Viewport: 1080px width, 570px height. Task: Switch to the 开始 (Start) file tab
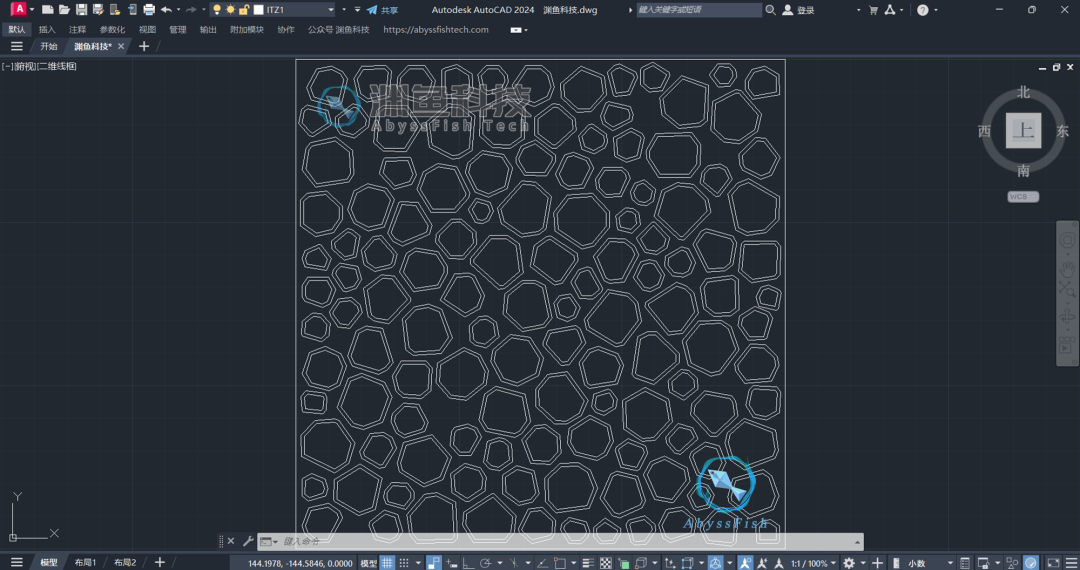pyautogui.click(x=48, y=46)
